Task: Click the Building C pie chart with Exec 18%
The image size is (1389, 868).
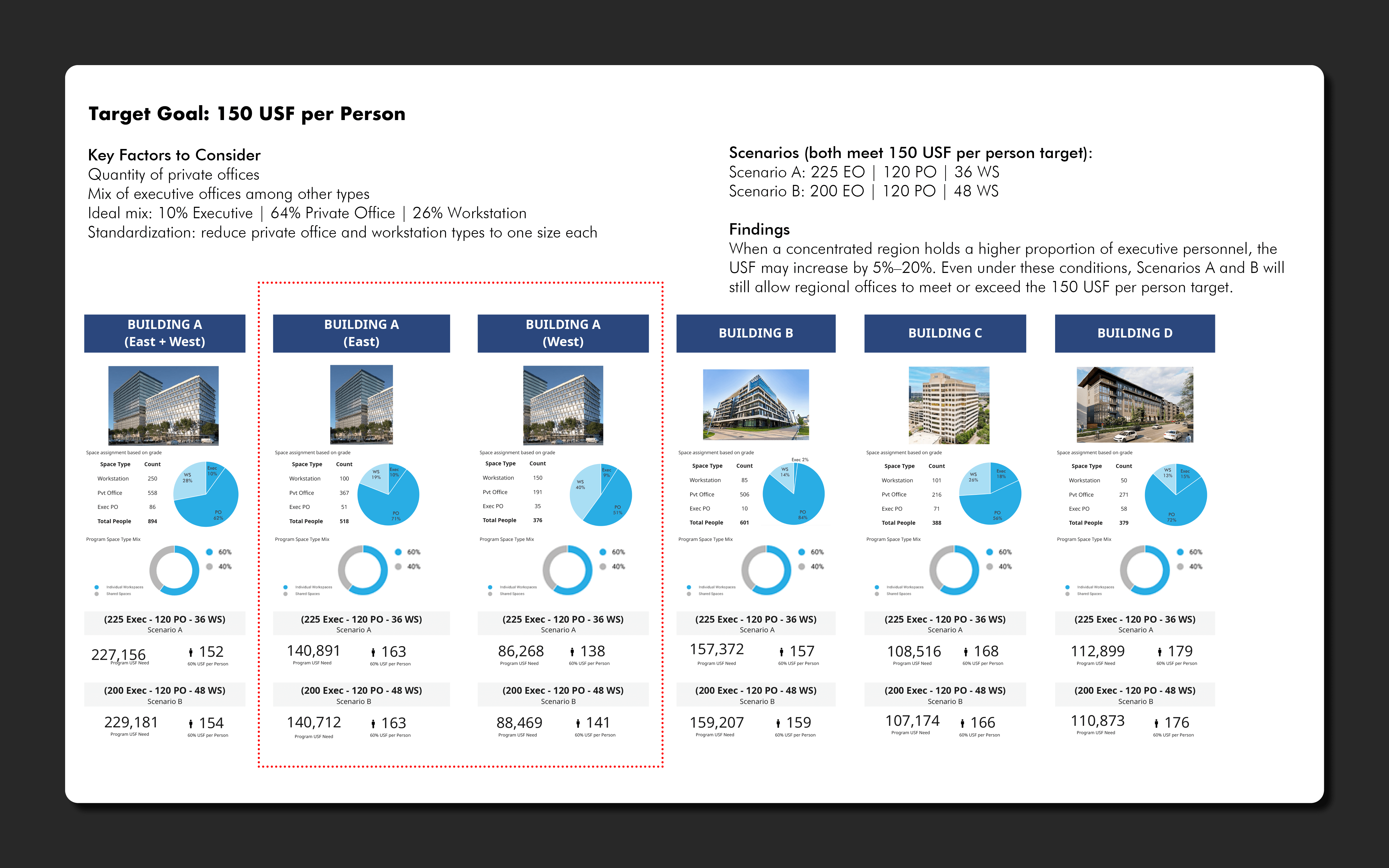Action: point(990,494)
